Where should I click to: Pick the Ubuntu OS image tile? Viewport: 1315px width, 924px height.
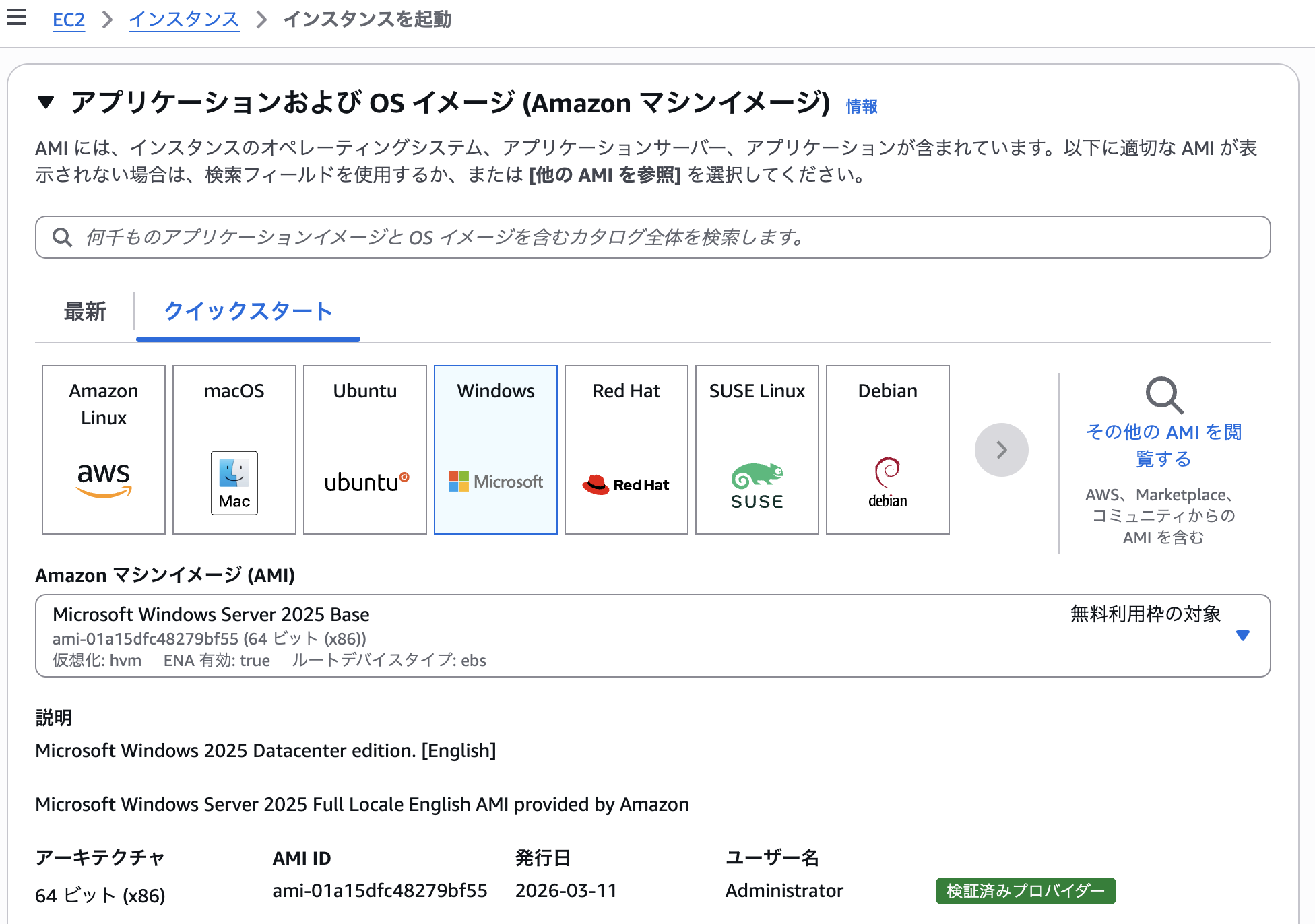coord(365,449)
